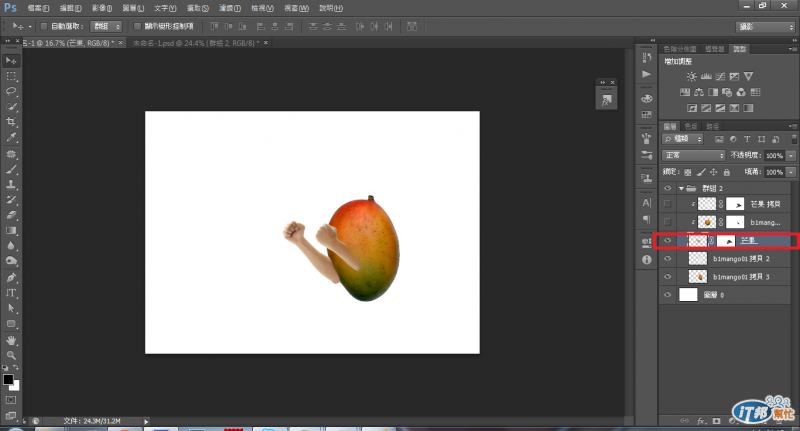This screenshot has height=431, width=800.
Task: Lock all attributes with padlock icon
Action: (x=727, y=172)
